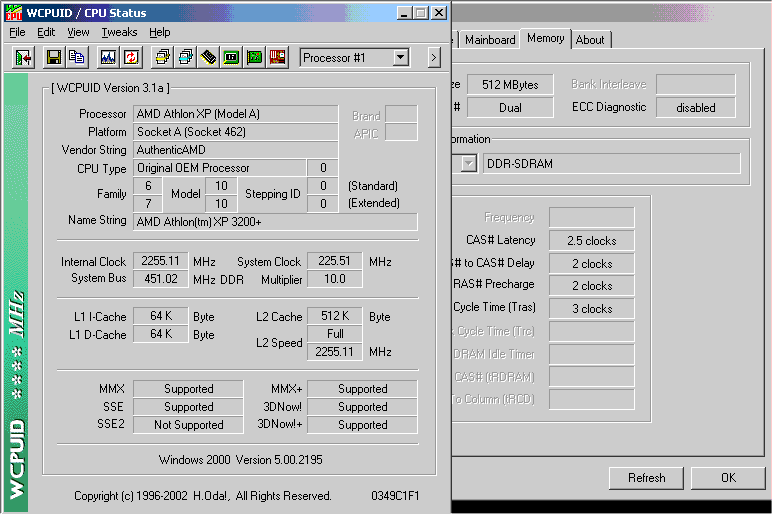Click the red arrows refresh icon
The width and height of the screenshot is (772, 514).
[131, 58]
